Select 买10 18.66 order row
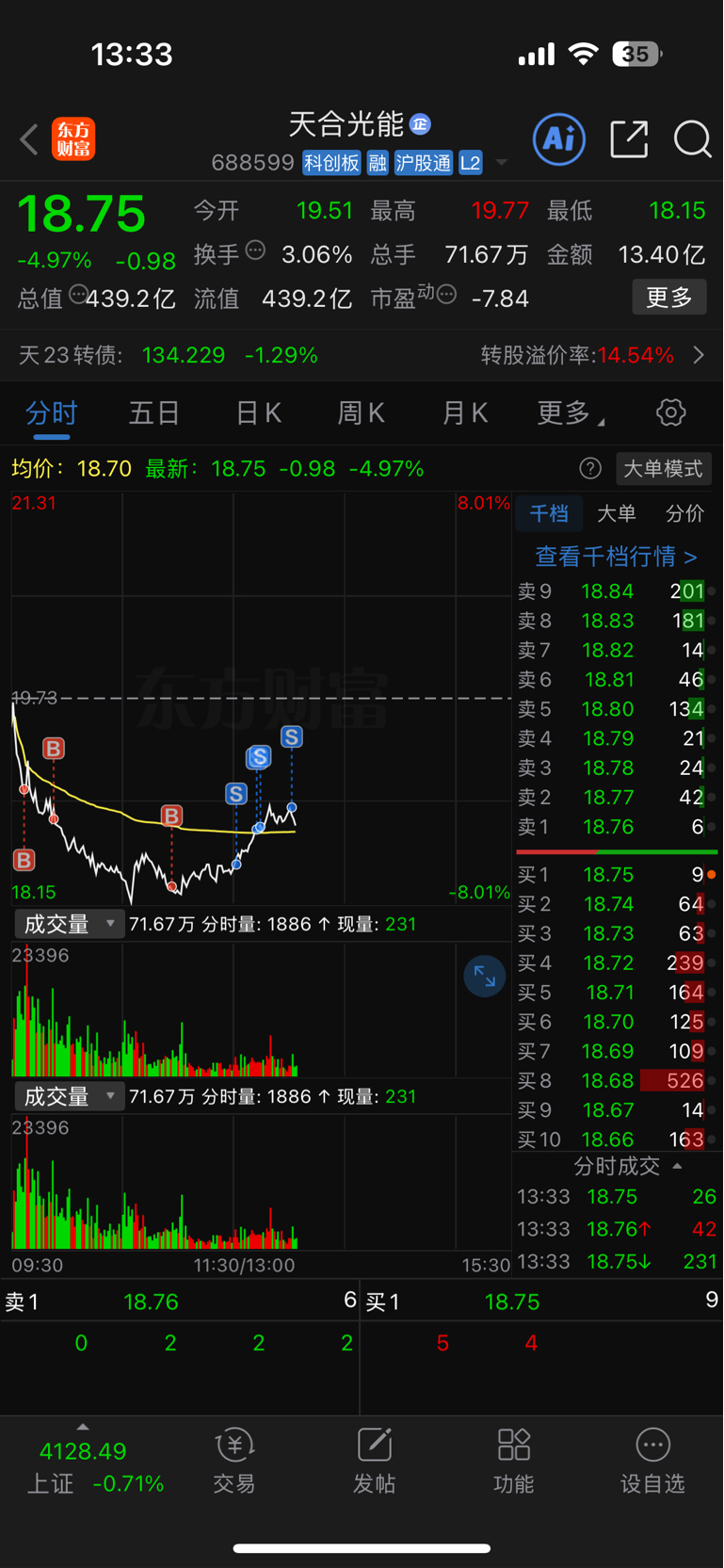This screenshot has width=724, height=1568. coord(617,1140)
